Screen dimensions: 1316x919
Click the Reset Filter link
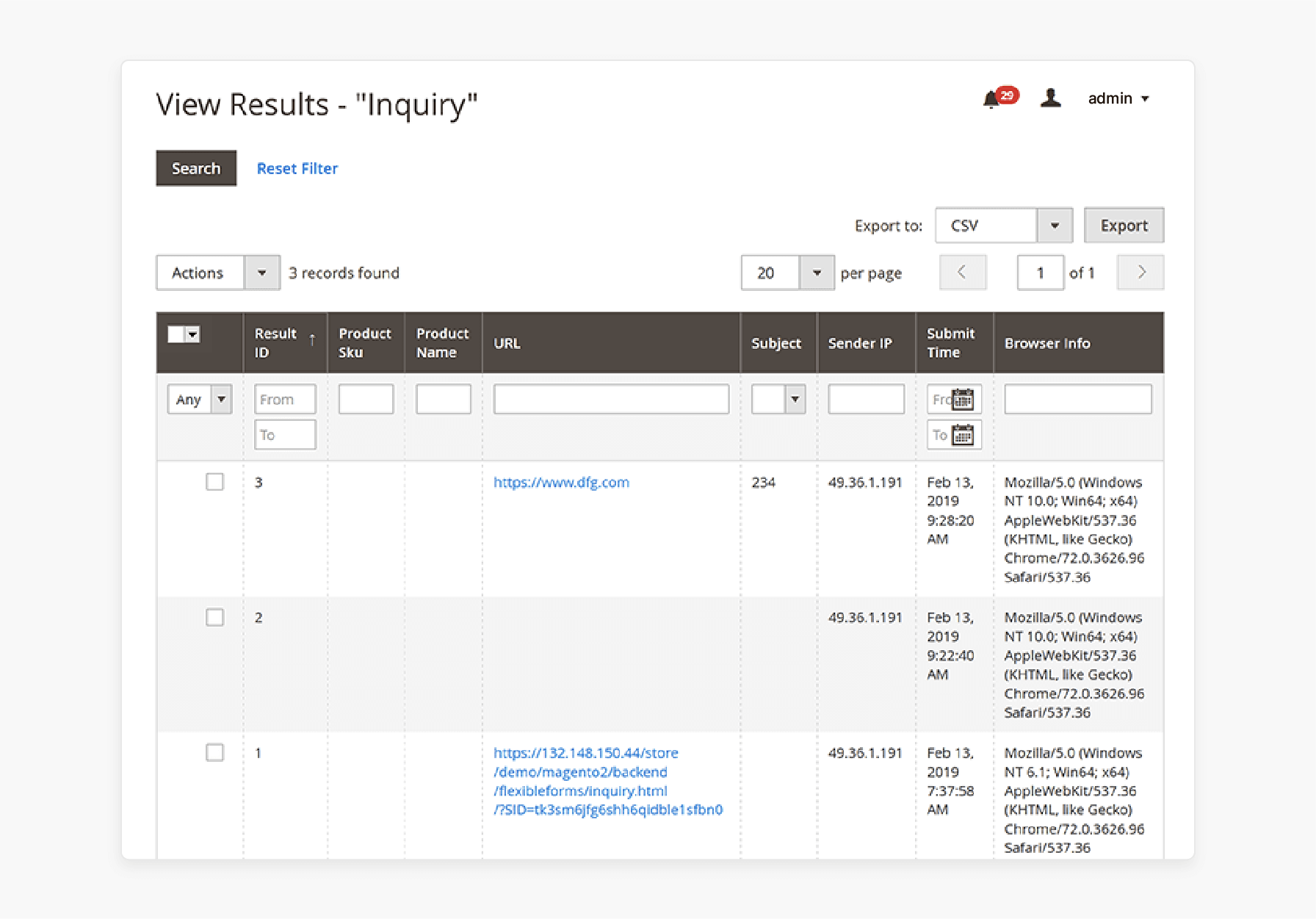click(297, 168)
